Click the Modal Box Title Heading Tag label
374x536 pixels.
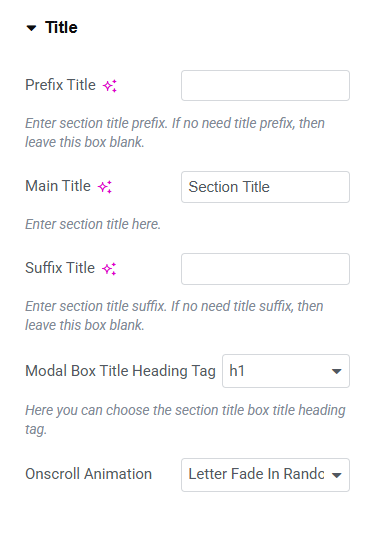pyautogui.click(x=120, y=371)
